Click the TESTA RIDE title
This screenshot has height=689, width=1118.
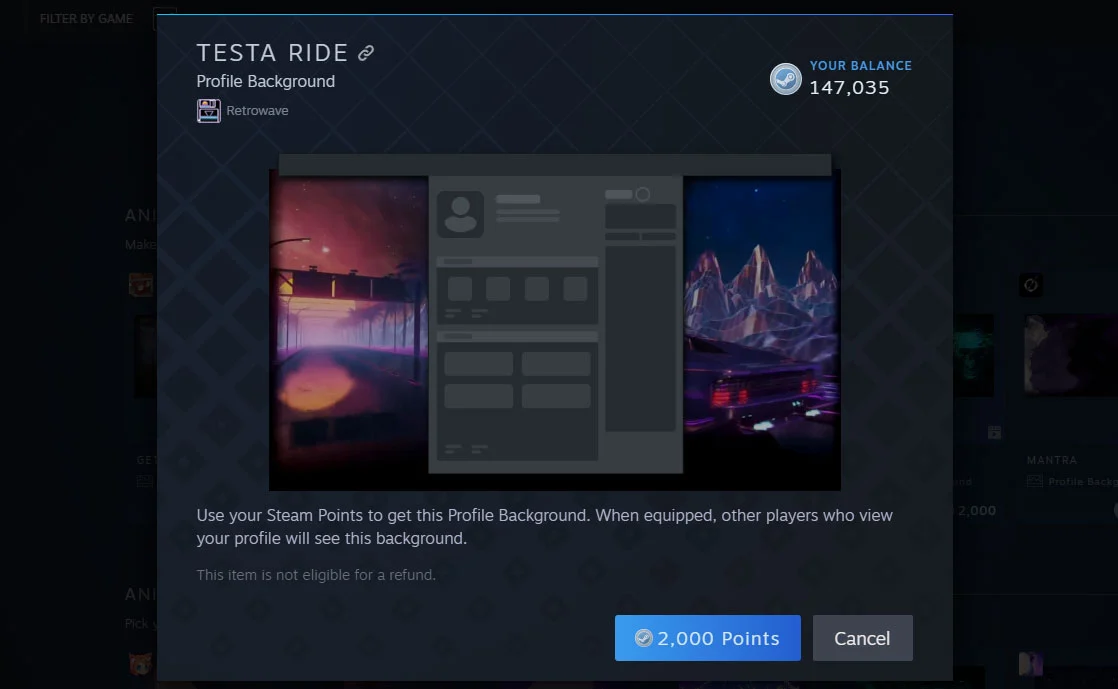pyautogui.click(x=272, y=53)
